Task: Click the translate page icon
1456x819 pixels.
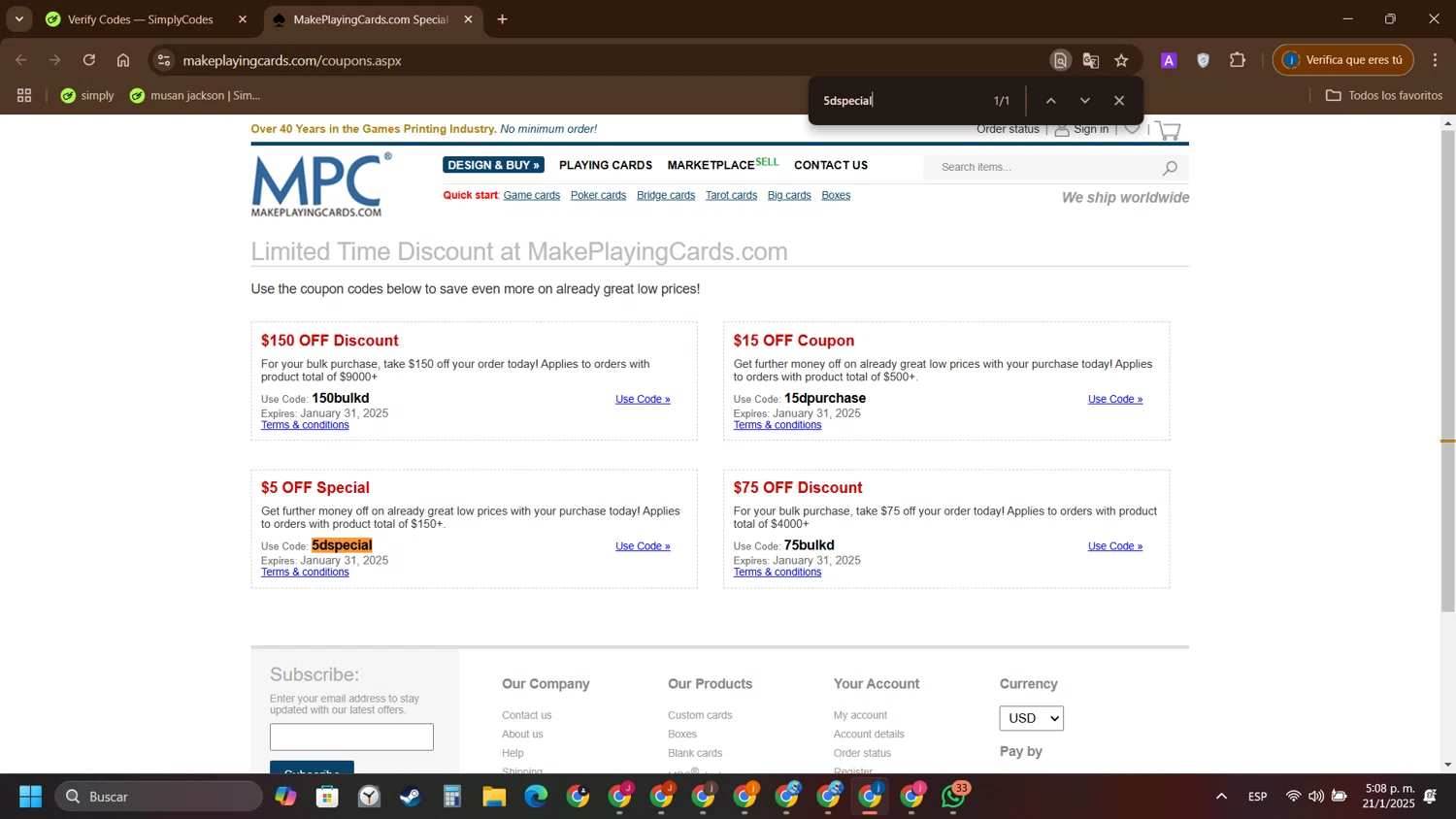Action: (x=1091, y=60)
